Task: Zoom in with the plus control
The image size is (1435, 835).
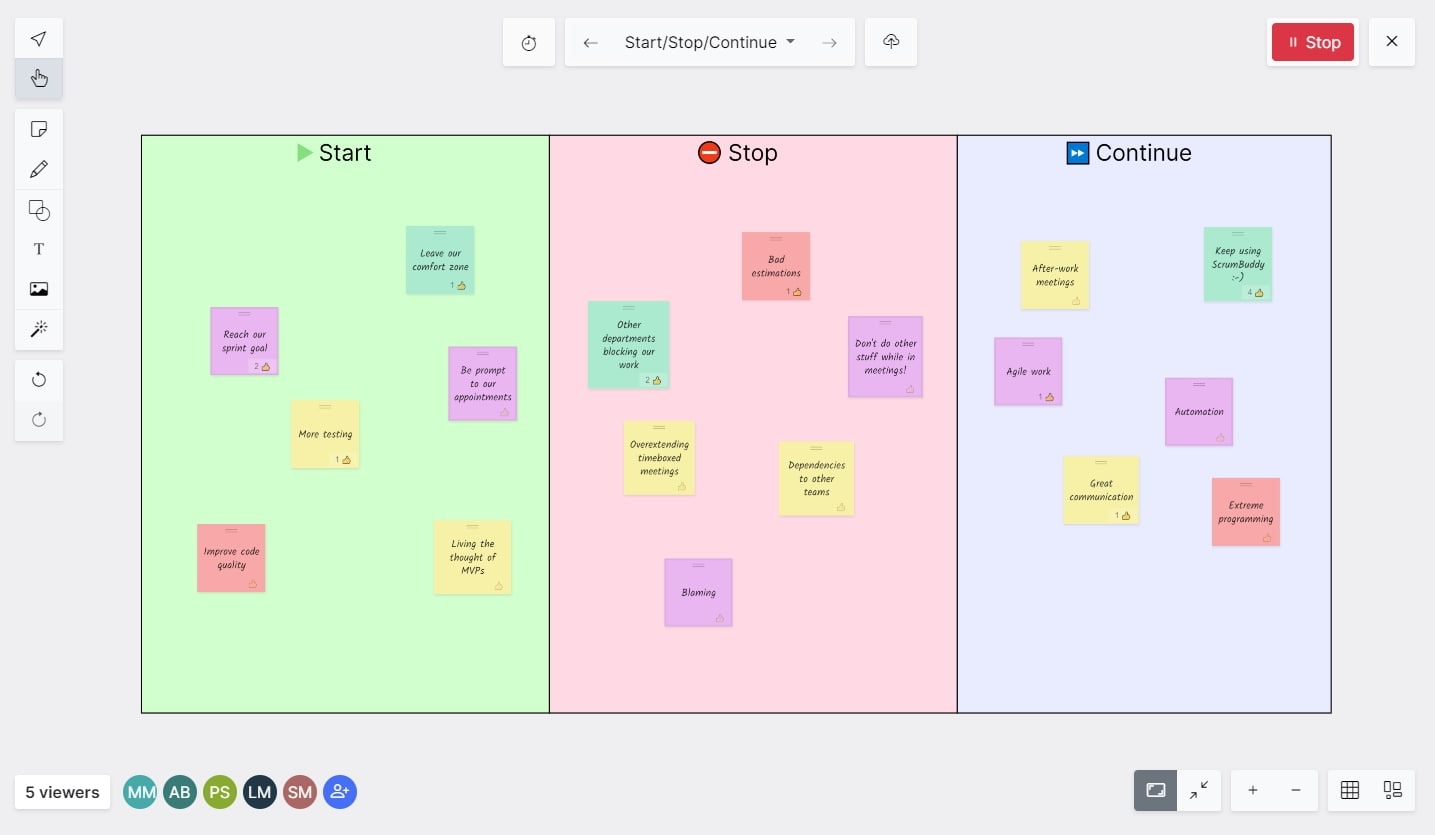Action: coord(1252,790)
